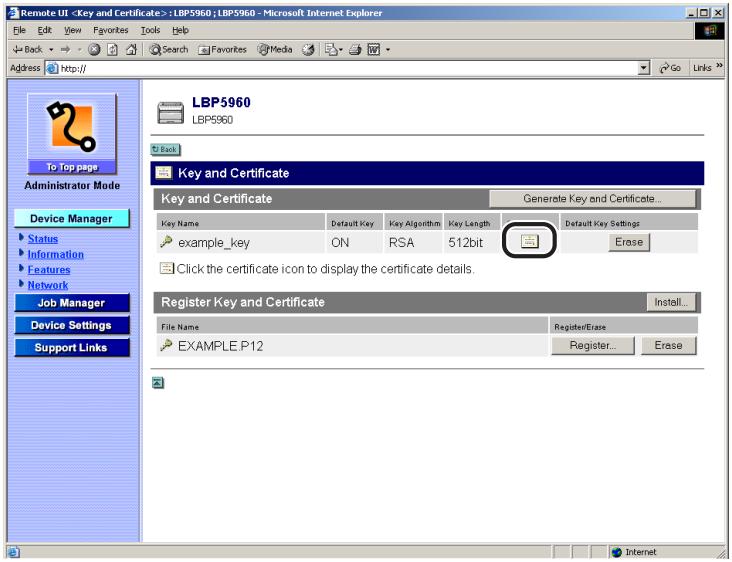Follow the Network link
Screen dimensions: 732x562
48,285
